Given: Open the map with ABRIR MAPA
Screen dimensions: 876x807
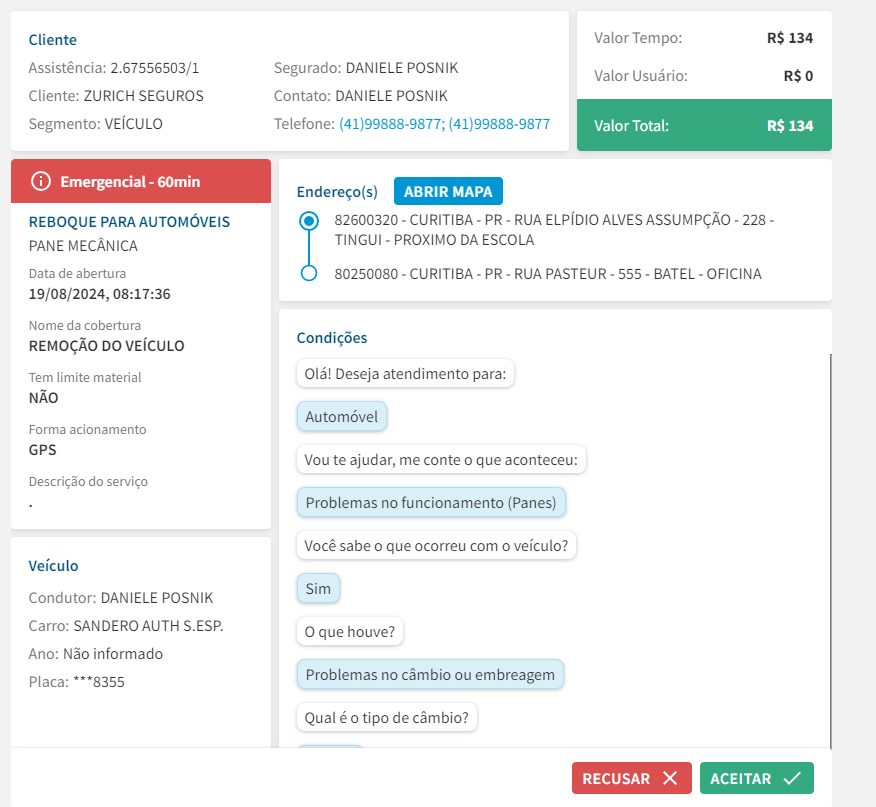Looking at the screenshot, I should tap(448, 191).
